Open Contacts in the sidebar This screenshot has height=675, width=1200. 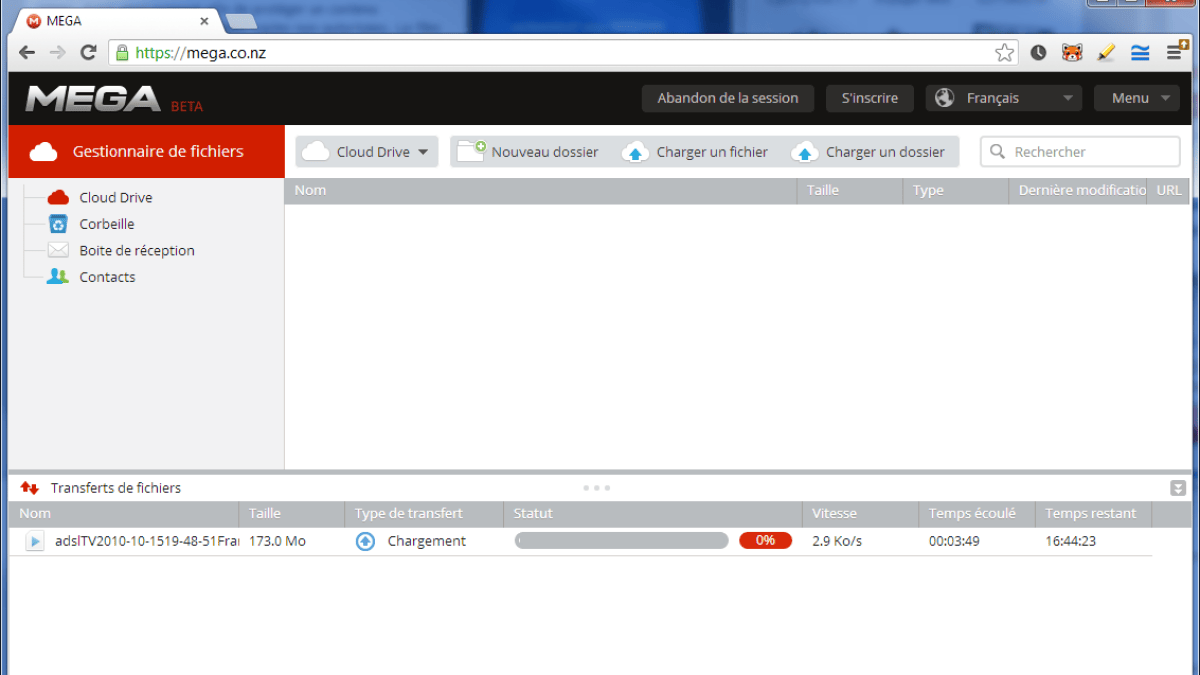(x=107, y=277)
